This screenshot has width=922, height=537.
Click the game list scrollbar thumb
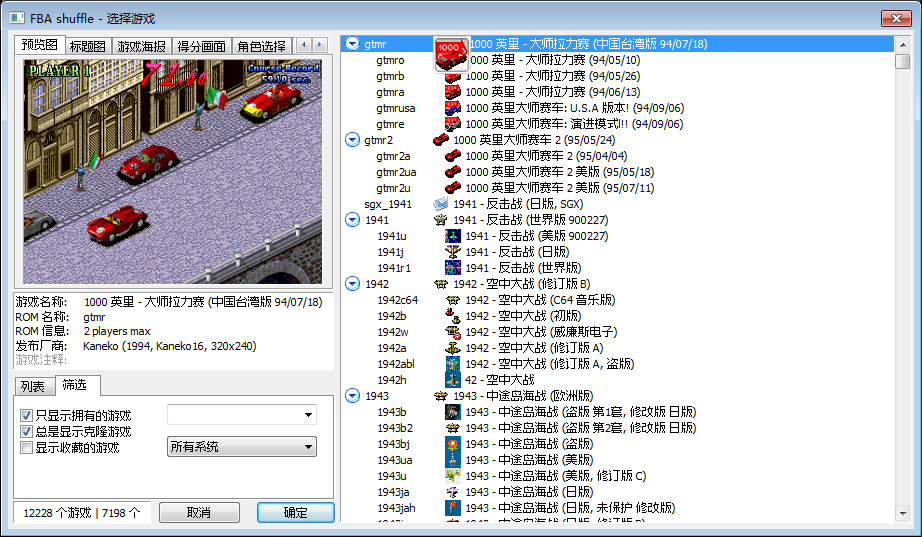point(903,61)
